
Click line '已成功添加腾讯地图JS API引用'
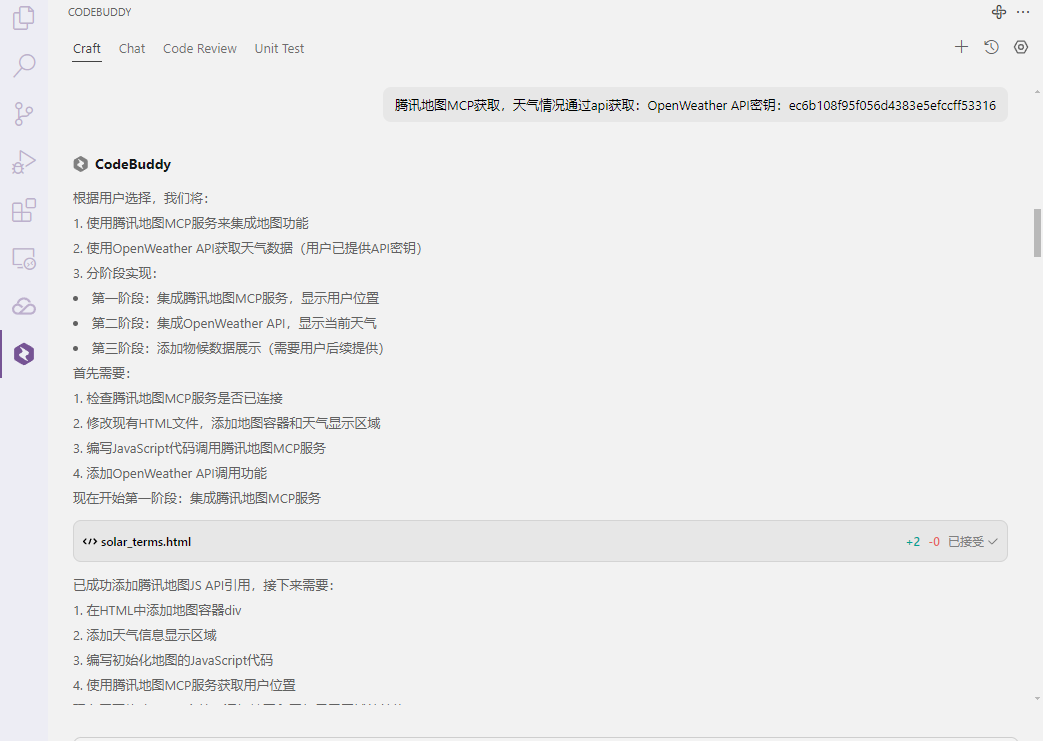[162, 585]
